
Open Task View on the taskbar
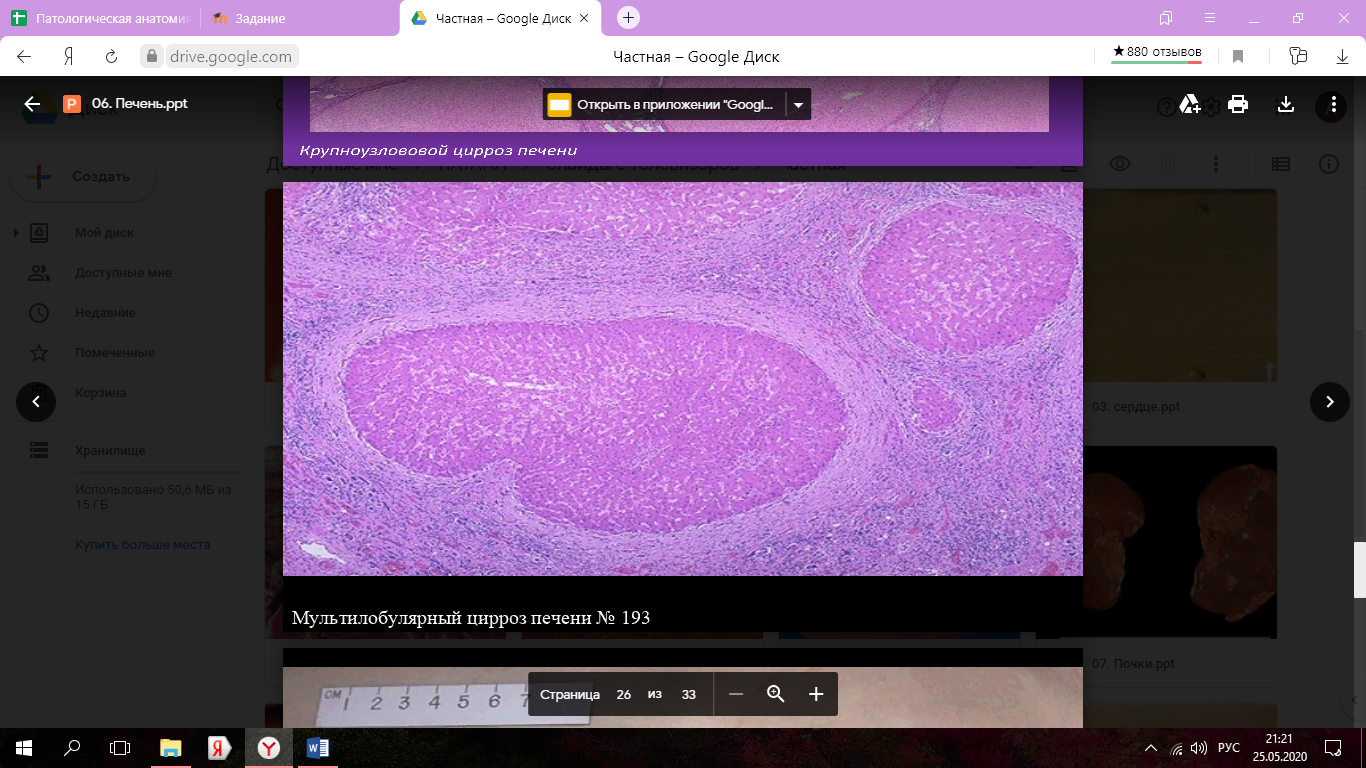point(120,748)
